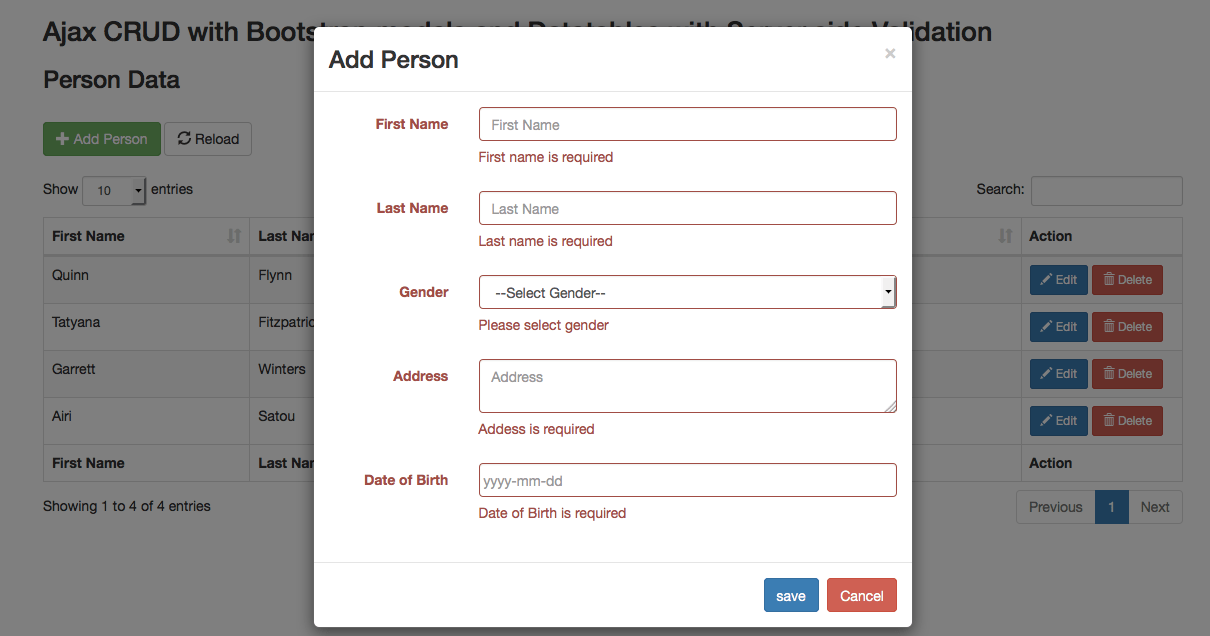Click the Last Name input field

click(688, 208)
